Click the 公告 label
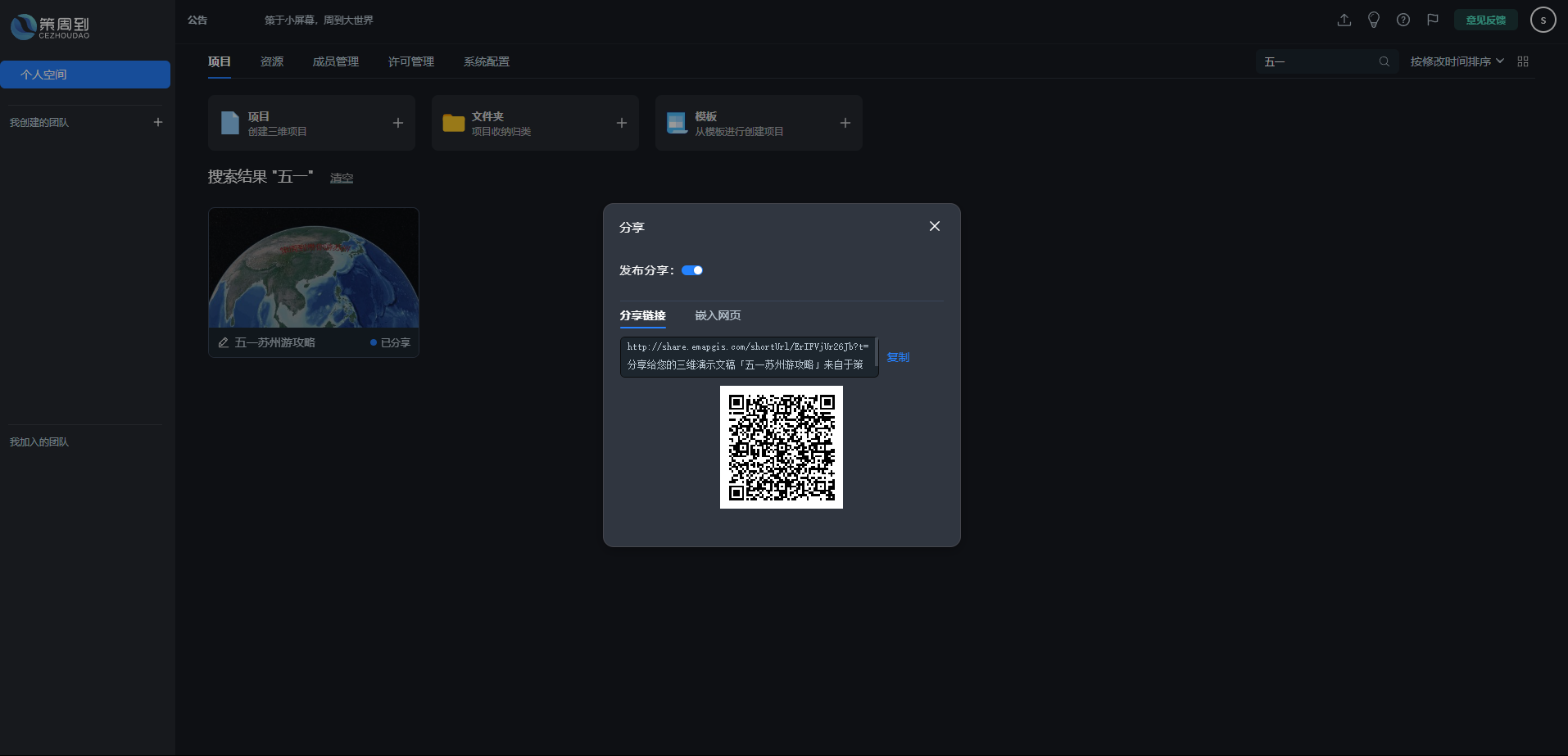The height and width of the screenshot is (756, 1568). (x=197, y=20)
